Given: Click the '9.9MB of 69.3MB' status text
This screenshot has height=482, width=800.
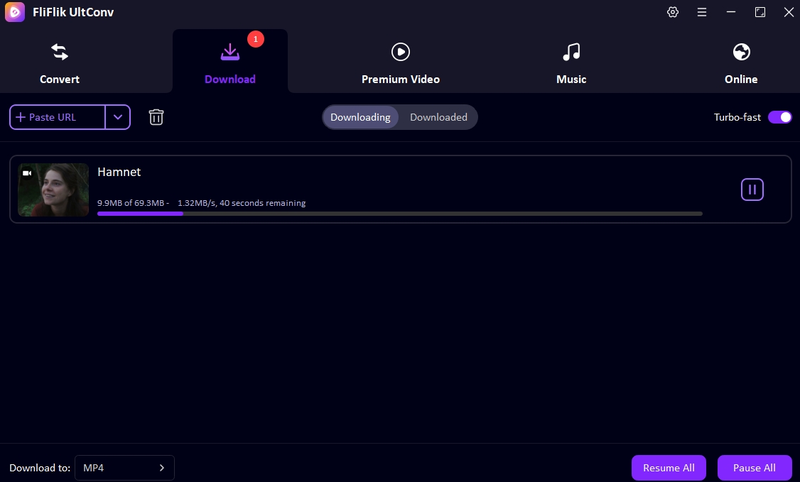Looking at the screenshot, I should pos(131,203).
